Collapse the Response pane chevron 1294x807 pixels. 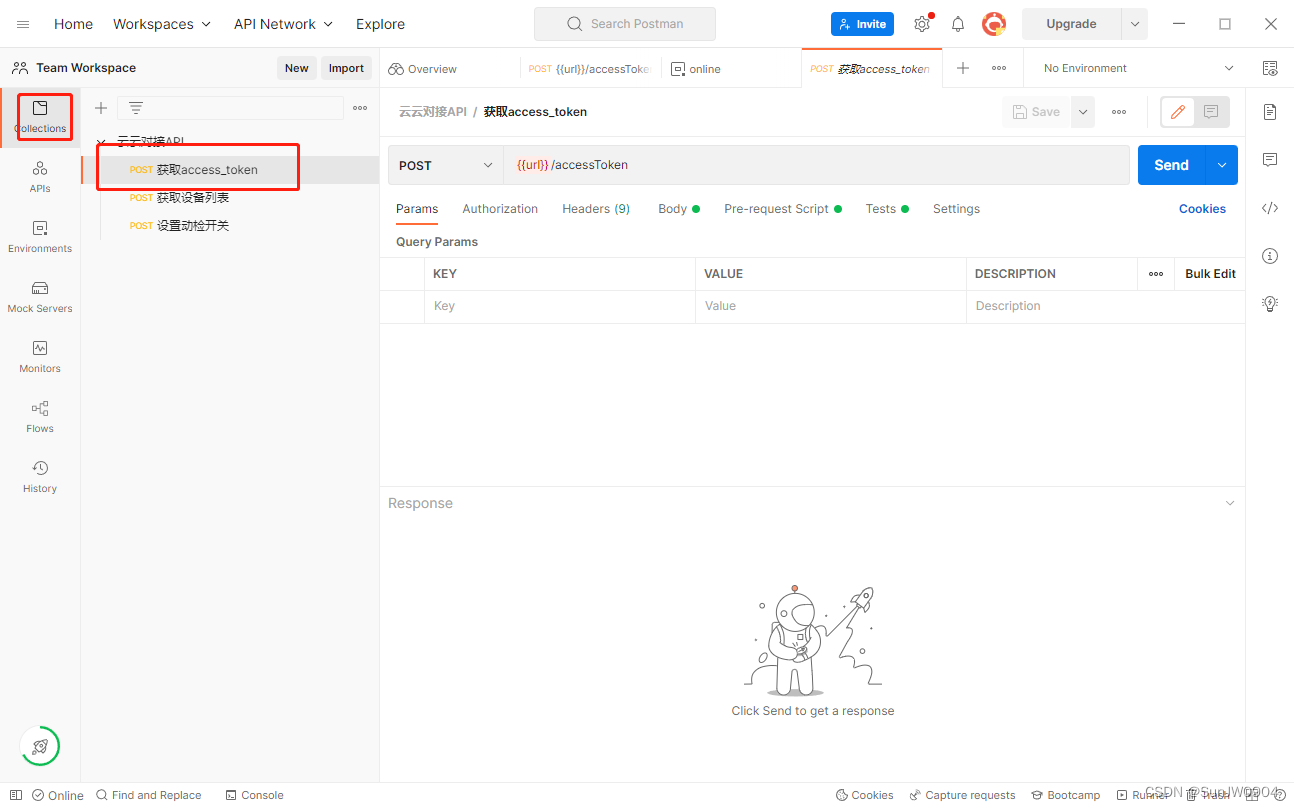(1230, 503)
